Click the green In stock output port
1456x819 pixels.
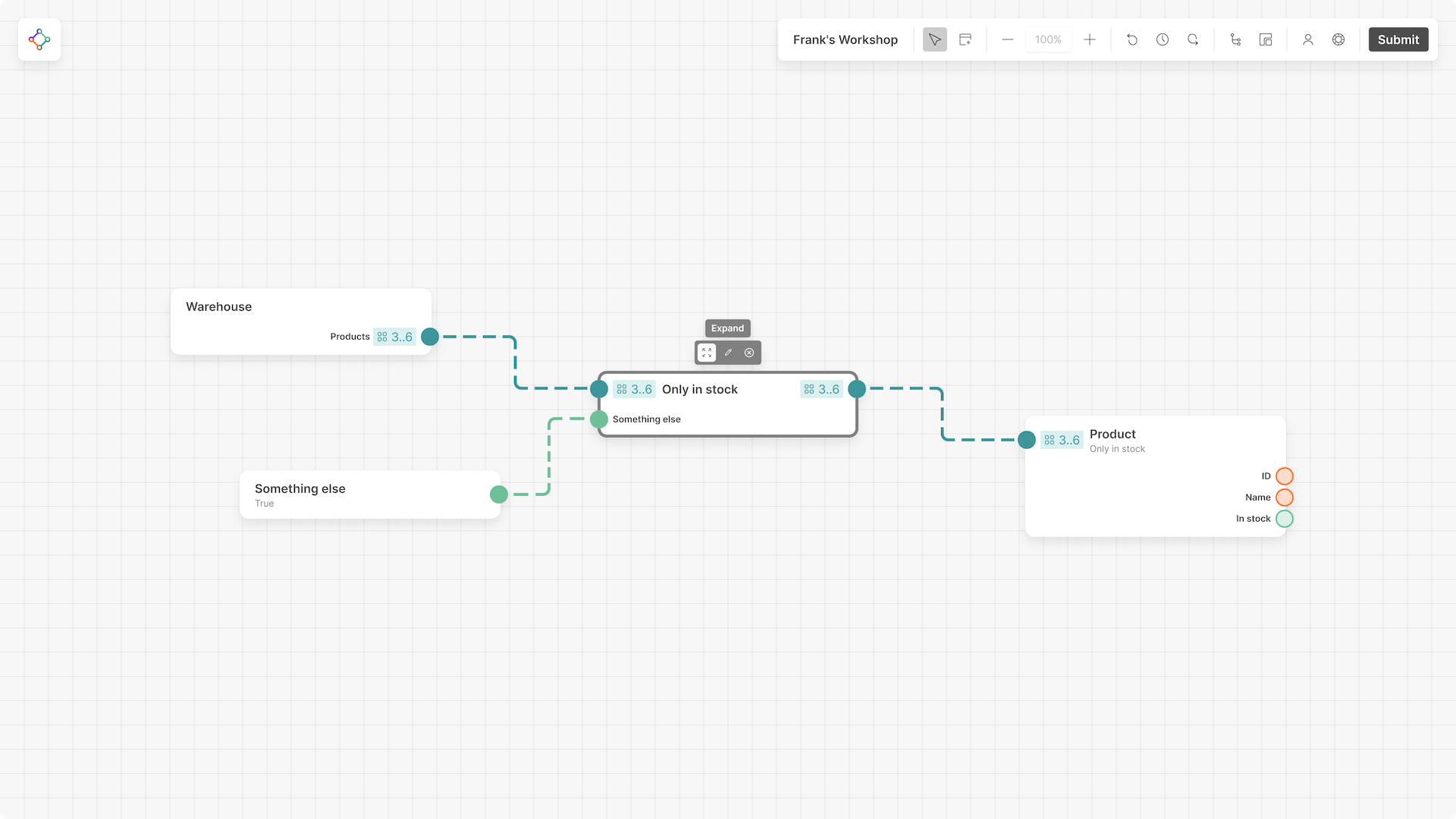pyautogui.click(x=1284, y=519)
